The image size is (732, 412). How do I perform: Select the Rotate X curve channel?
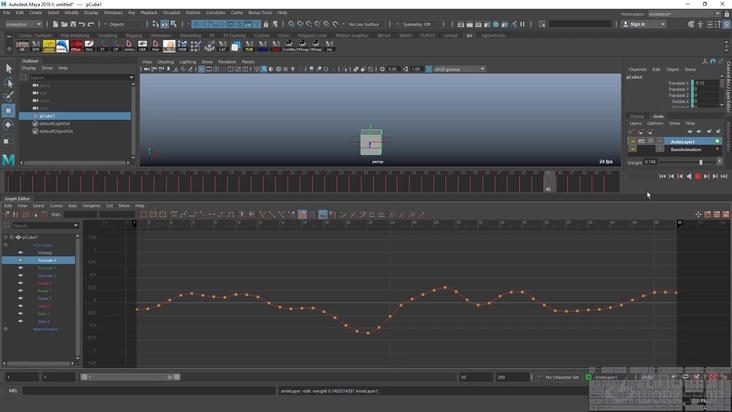pos(45,283)
